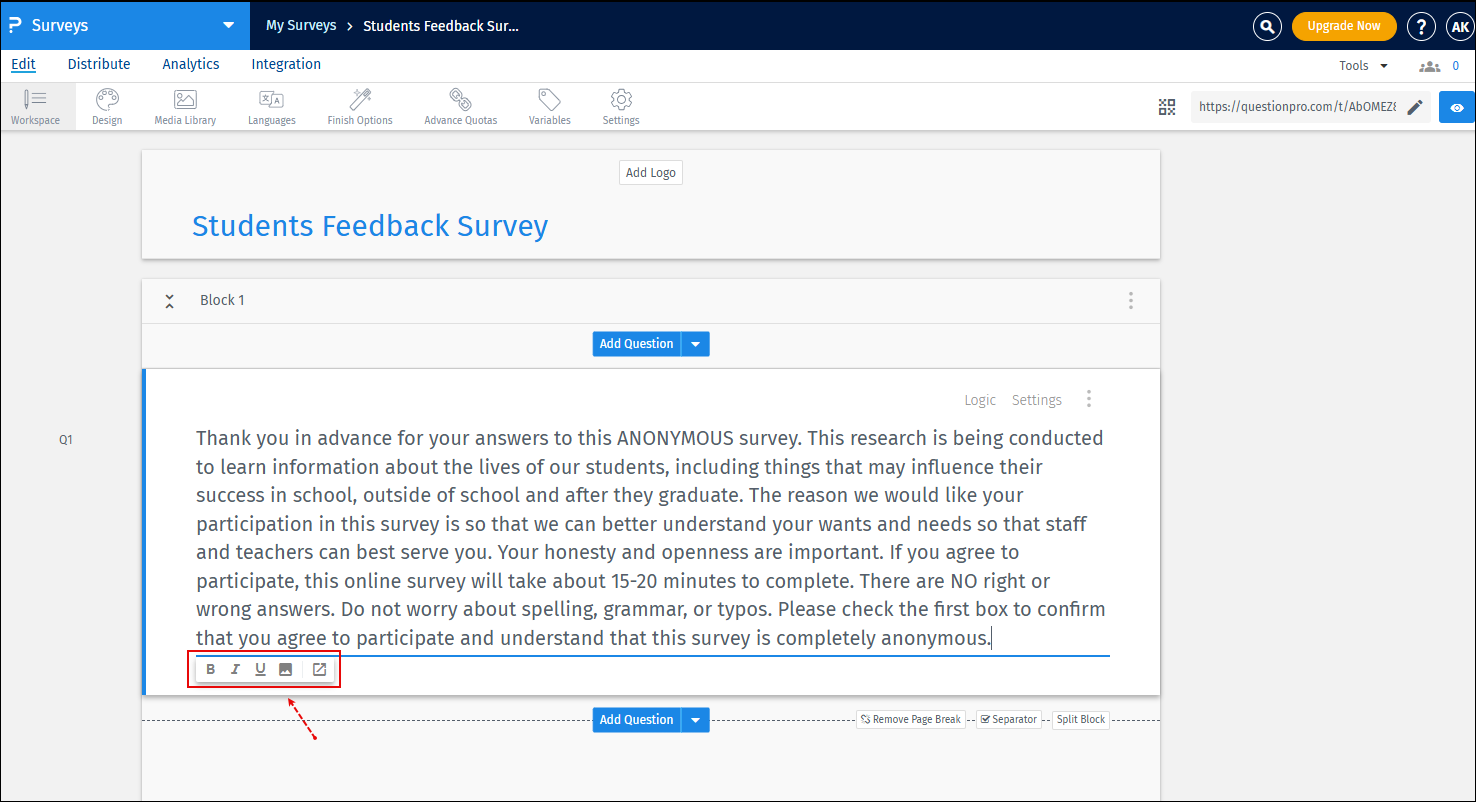Click the survey preview eye icon
Screen dimensions: 1476x802
point(1457,107)
